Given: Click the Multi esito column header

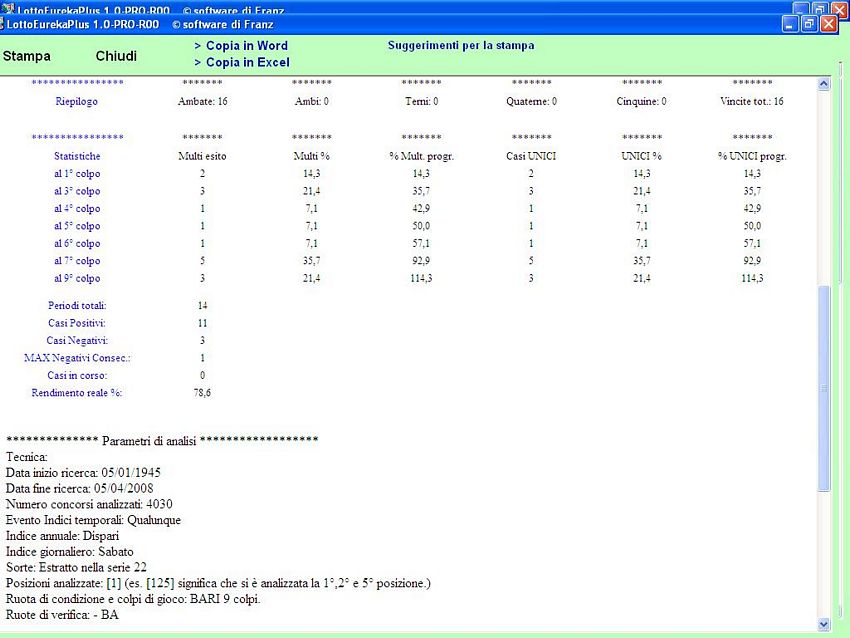Looking at the screenshot, I should coord(202,156).
